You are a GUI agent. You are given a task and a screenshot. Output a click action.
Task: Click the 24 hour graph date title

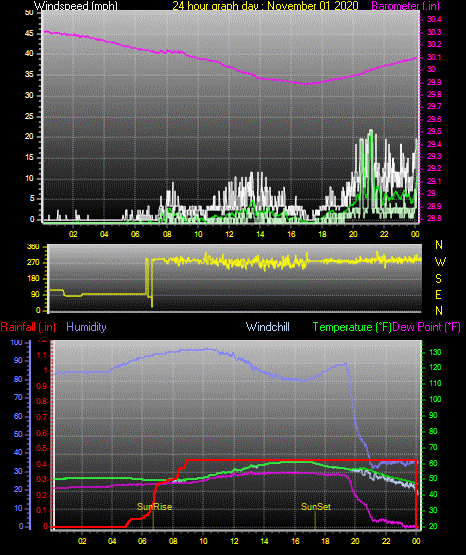click(265, 5)
